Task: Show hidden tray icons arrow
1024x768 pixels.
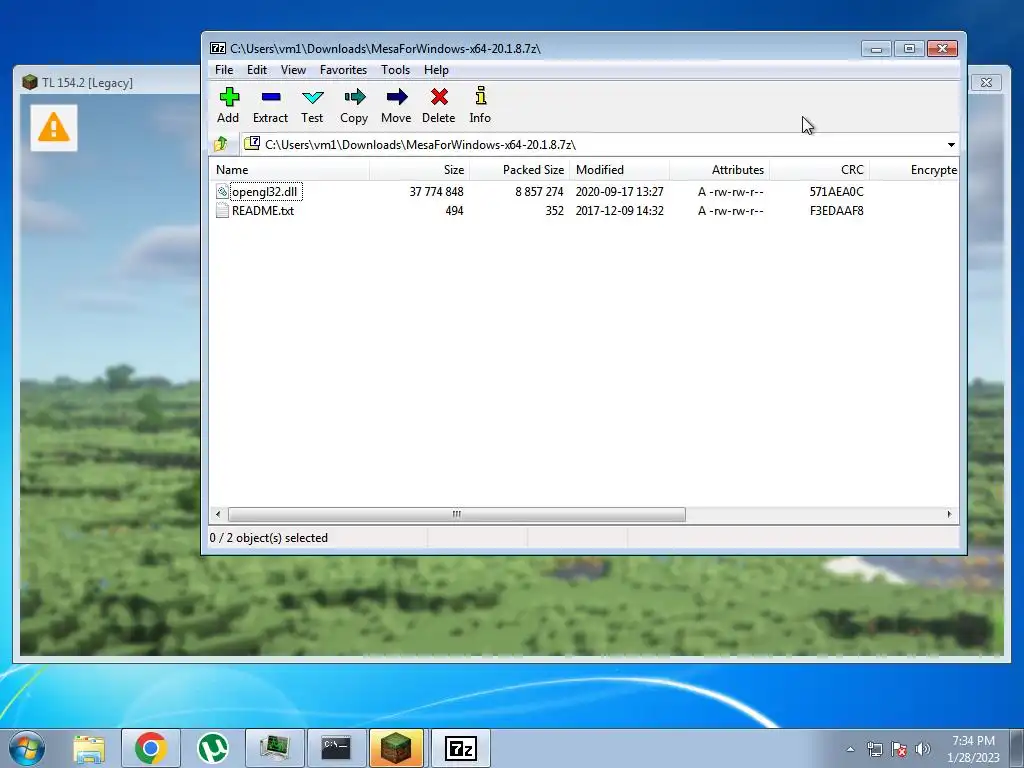Action: pos(850,749)
